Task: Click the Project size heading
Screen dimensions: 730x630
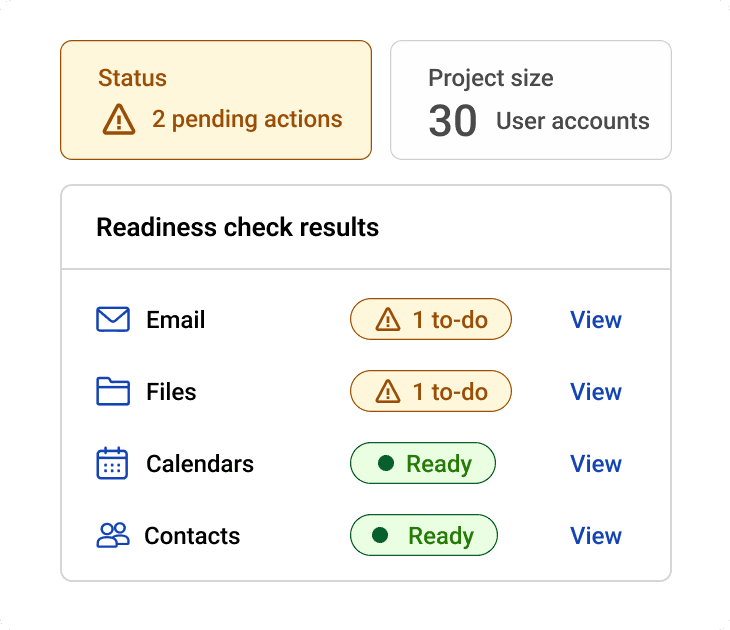Action: 491,78
